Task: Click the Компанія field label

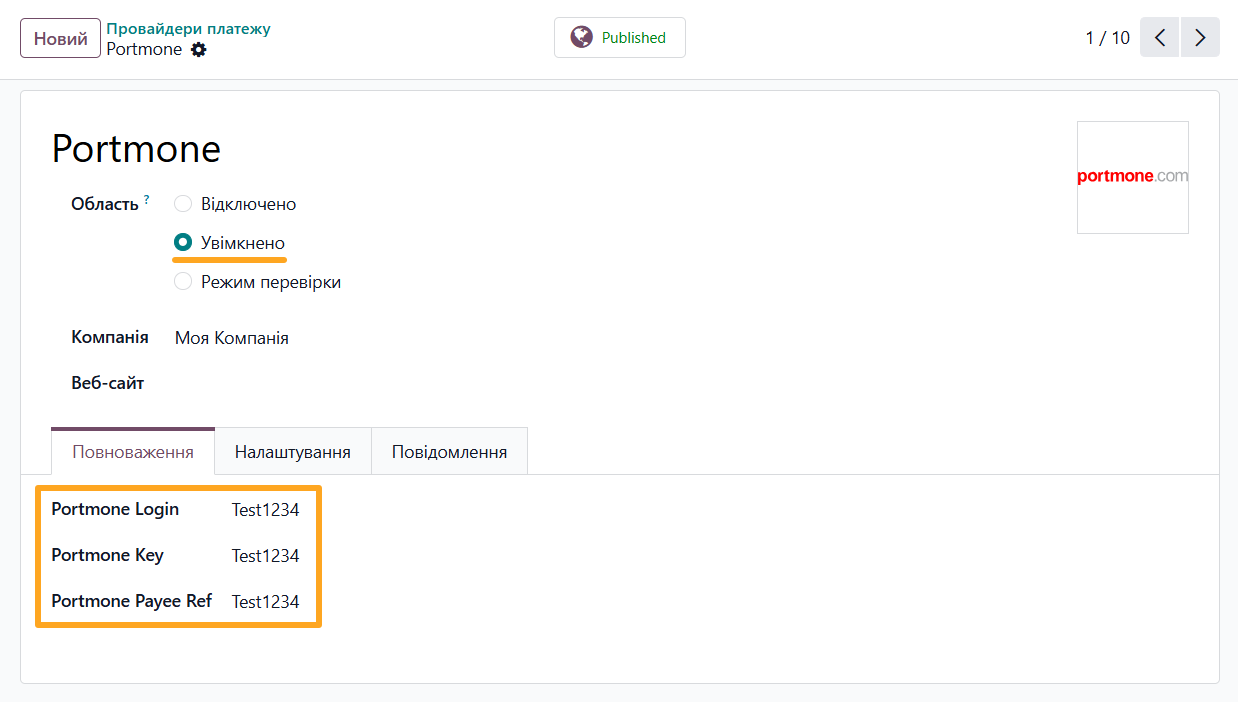Action: pos(110,337)
